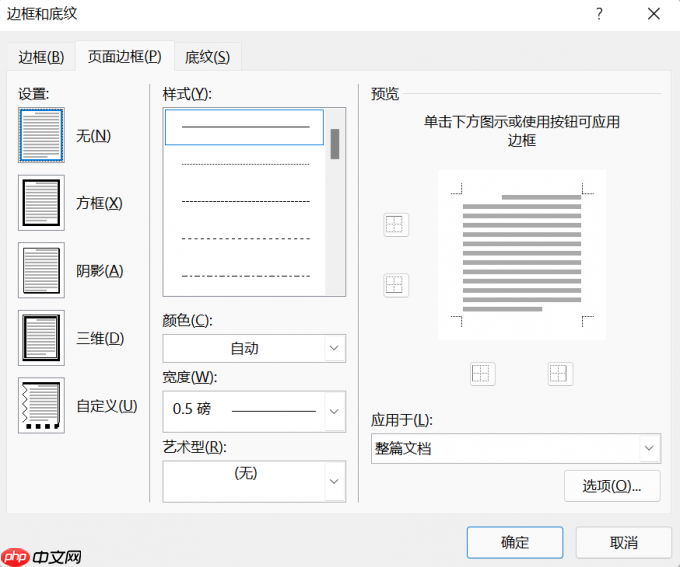Open the 宽度(W) width dropdown
Image resolution: width=680 pixels, height=567 pixels.
click(254, 411)
